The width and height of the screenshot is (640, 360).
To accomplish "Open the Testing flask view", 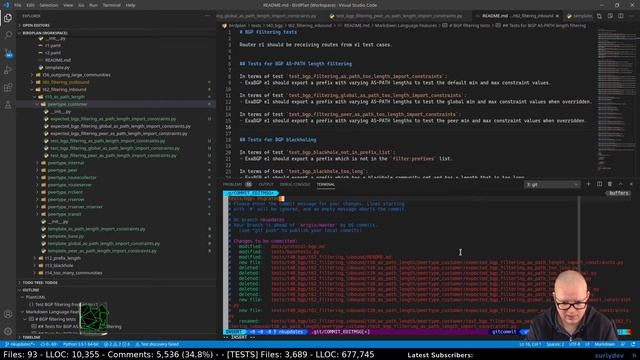I will click(x=8, y=105).
